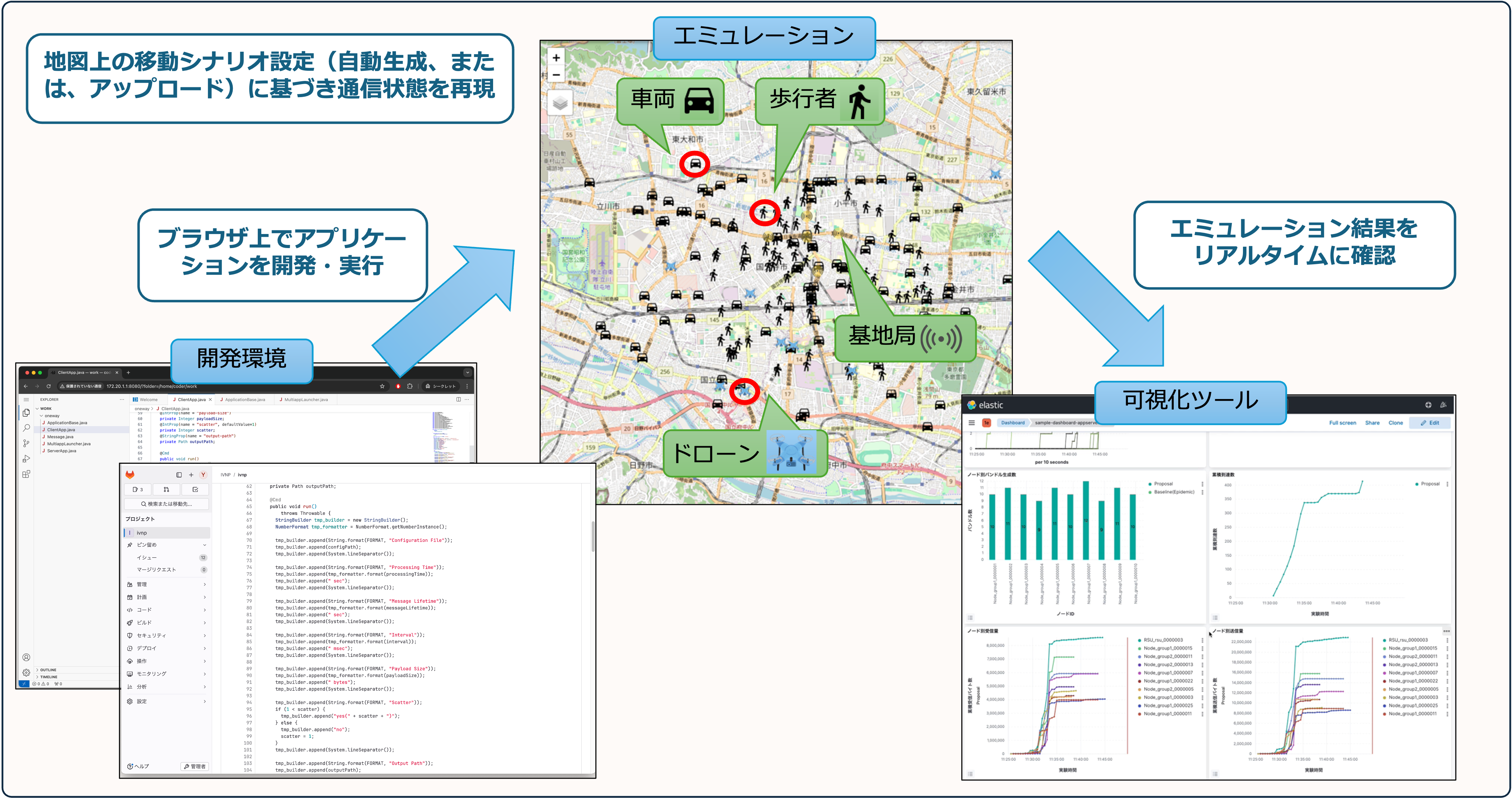Toggle legend of 累積到達数 panel
The image size is (1512, 798).
(1215, 618)
